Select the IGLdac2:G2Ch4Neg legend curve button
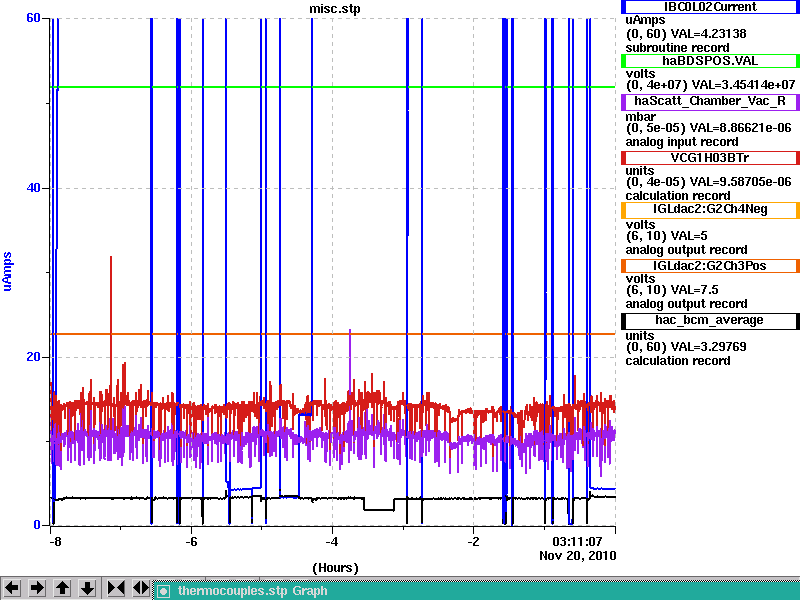 tap(710, 210)
